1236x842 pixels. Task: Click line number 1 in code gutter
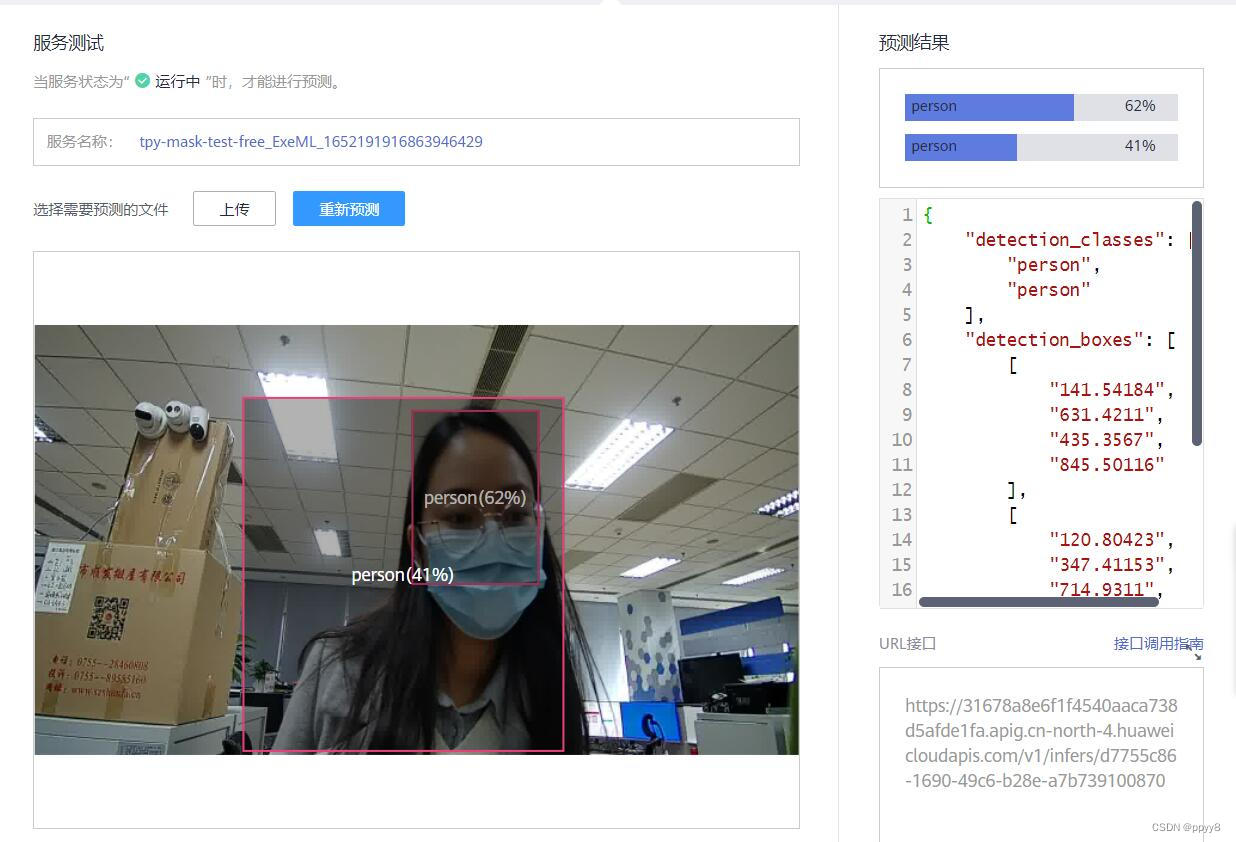[x=906, y=215]
